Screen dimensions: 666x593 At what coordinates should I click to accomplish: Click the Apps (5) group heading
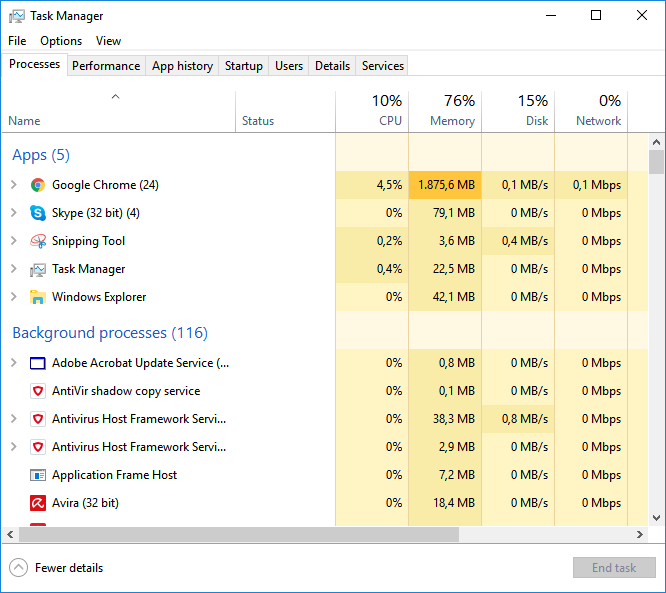click(41, 155)
